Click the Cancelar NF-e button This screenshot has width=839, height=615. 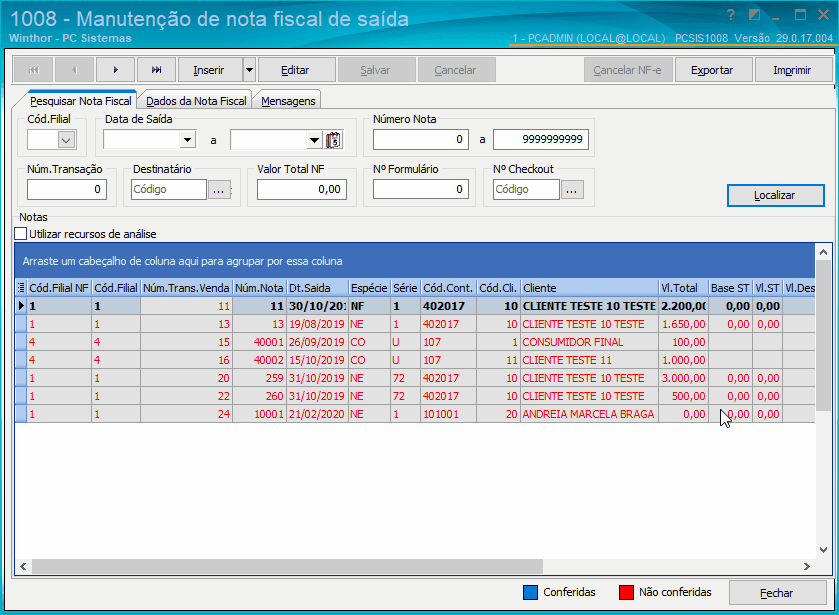[628, 70]
